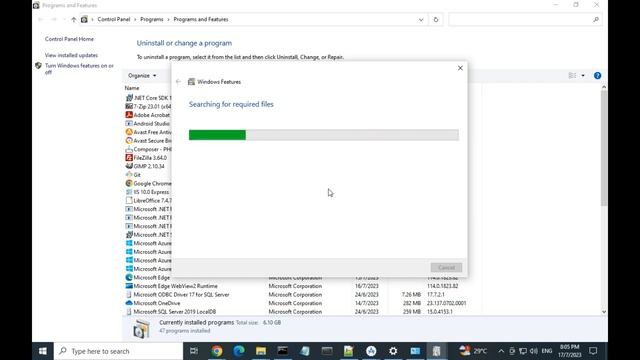Sort by the Name column header
The width and height of the screenshot is (640, 360).
point(132,88)
